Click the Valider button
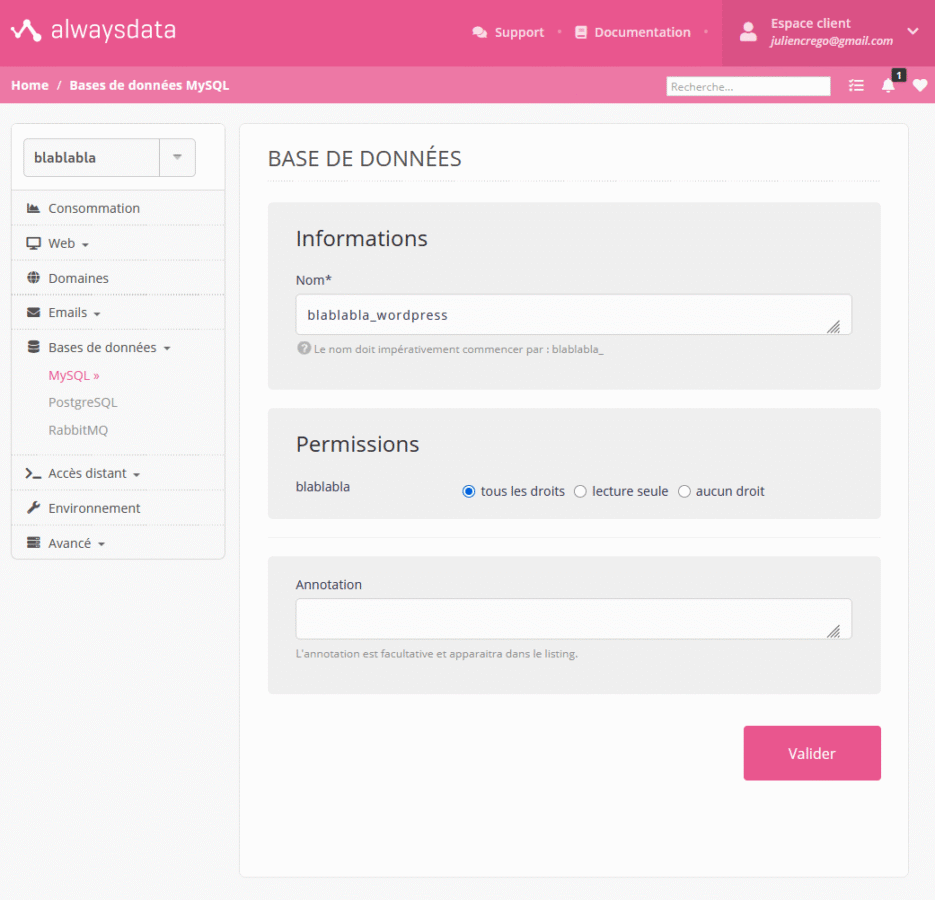This screenshot has width=935, height=900. [812, 753]
